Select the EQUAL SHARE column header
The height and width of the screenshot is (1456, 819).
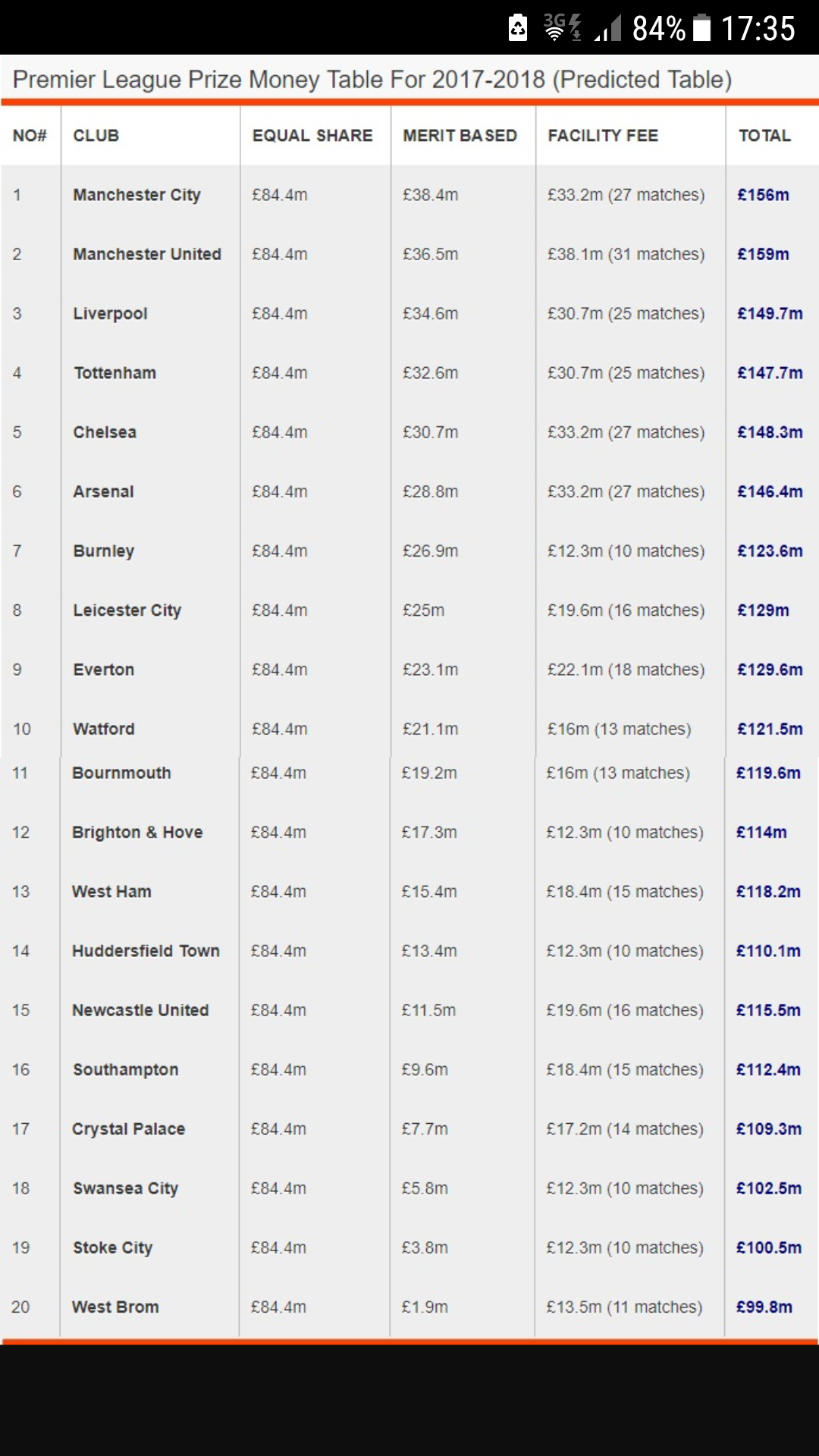tap(312, 136)
